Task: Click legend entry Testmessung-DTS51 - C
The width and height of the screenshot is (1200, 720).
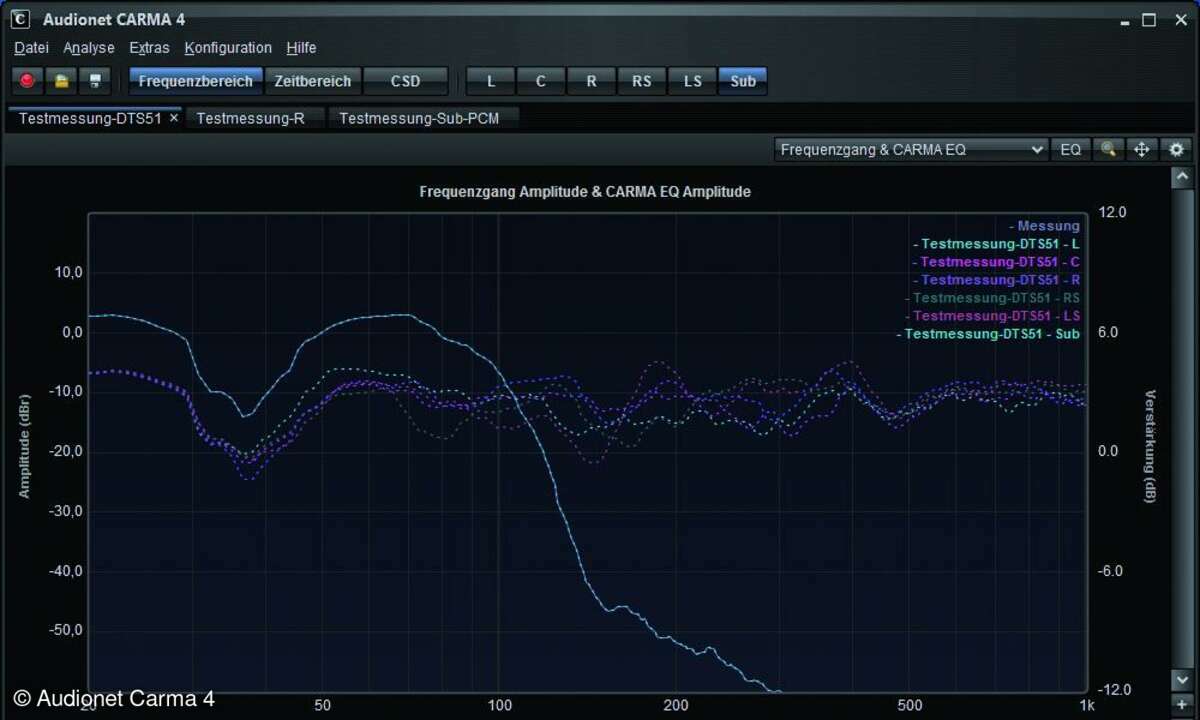Action: pyautogui.click(x=996, y=262)
